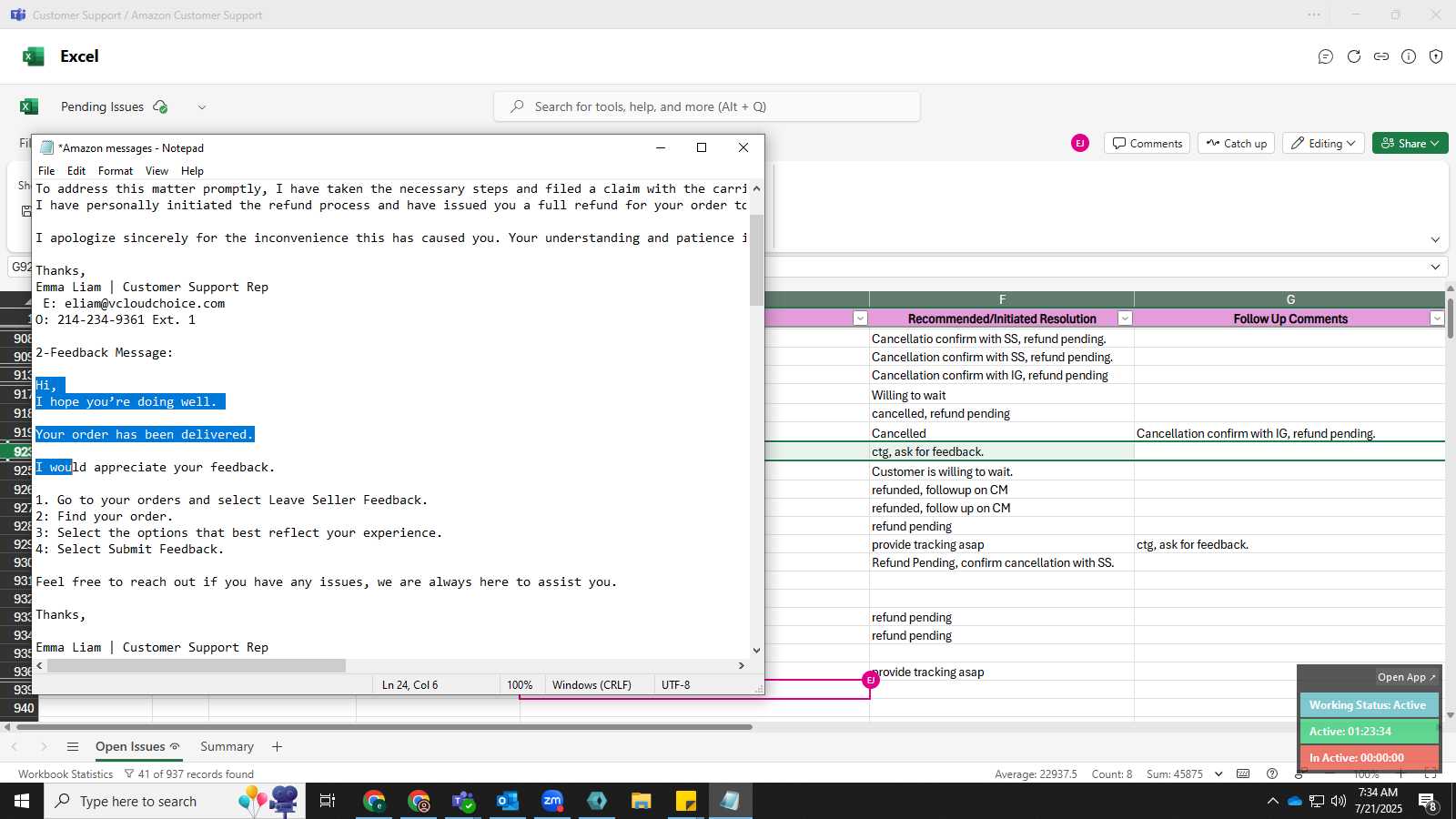The image size is (1456, 819).
Task: Click the saved-to-cloud status icon beside Pending Issues
Action: point(161,106)
